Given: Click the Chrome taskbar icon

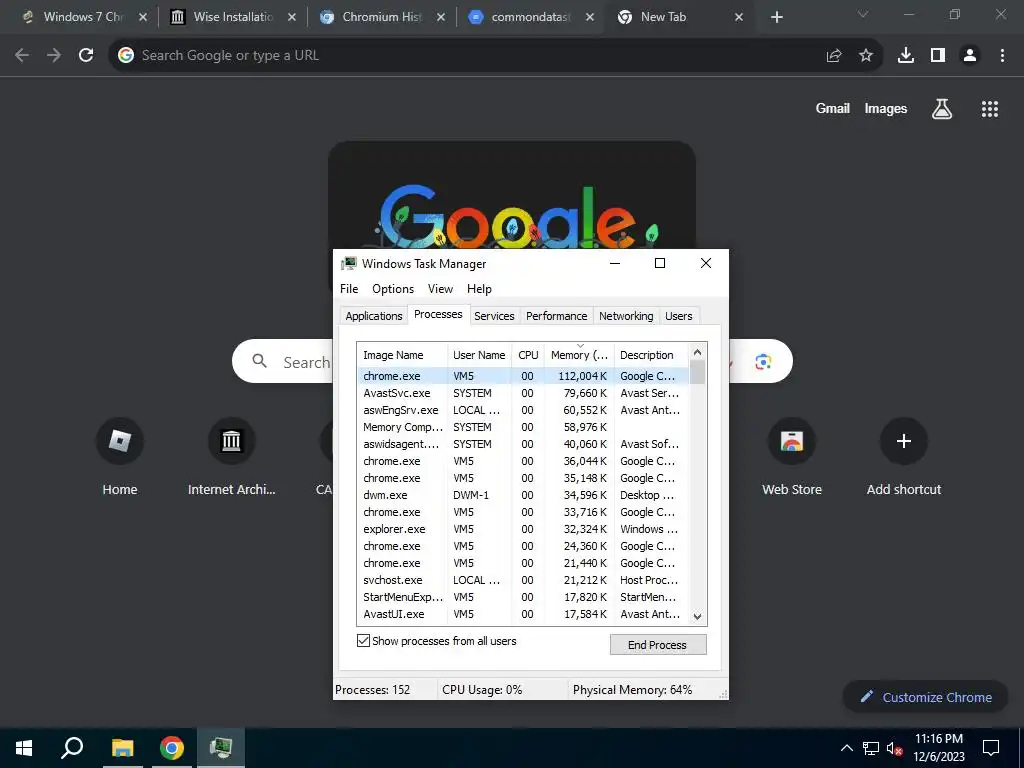Looking at the screenshot, I should 172,748.
